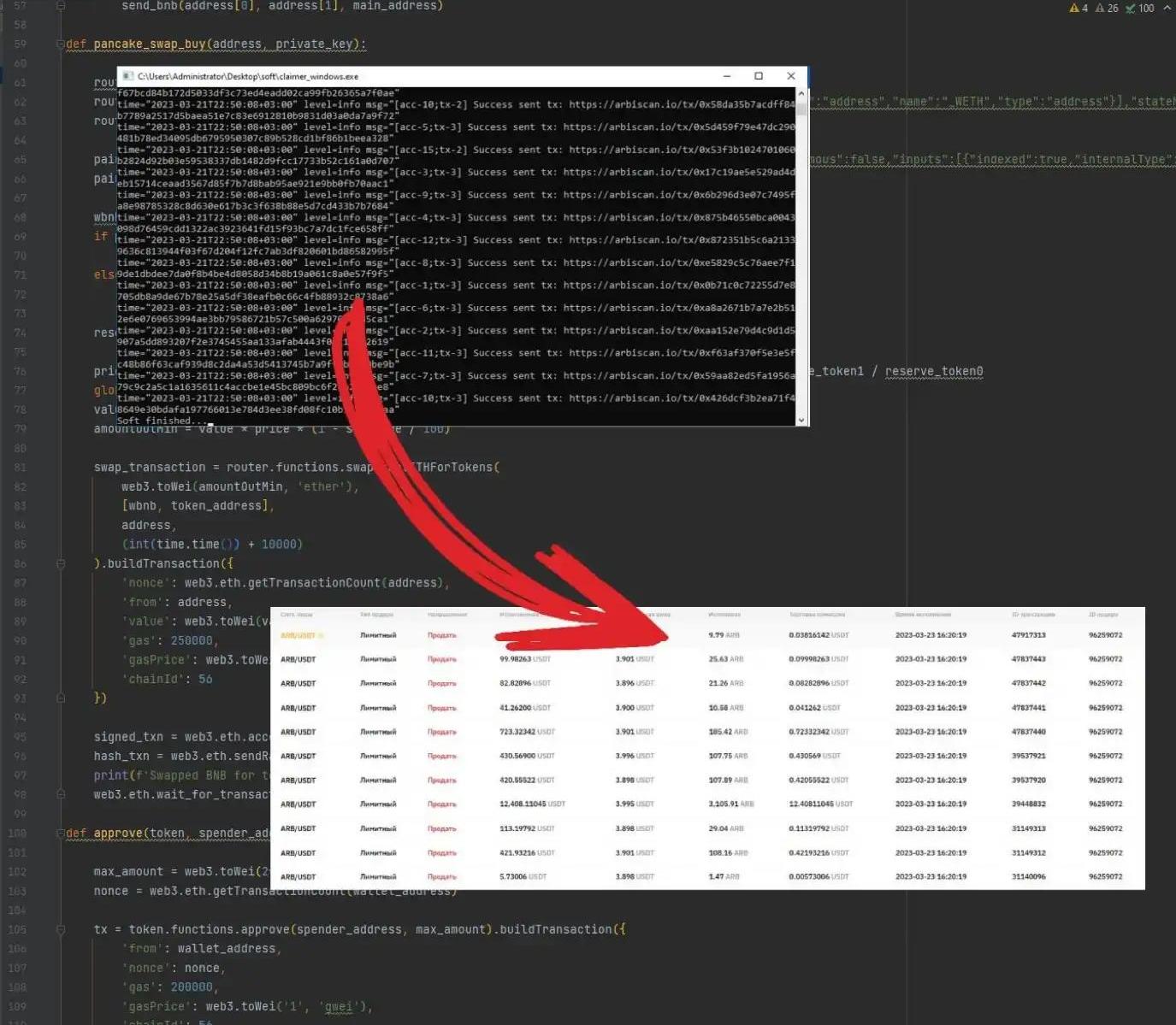1176x1025 pixels.
Task: Click the console scrollbar down arrow
Action: point(801,420)
